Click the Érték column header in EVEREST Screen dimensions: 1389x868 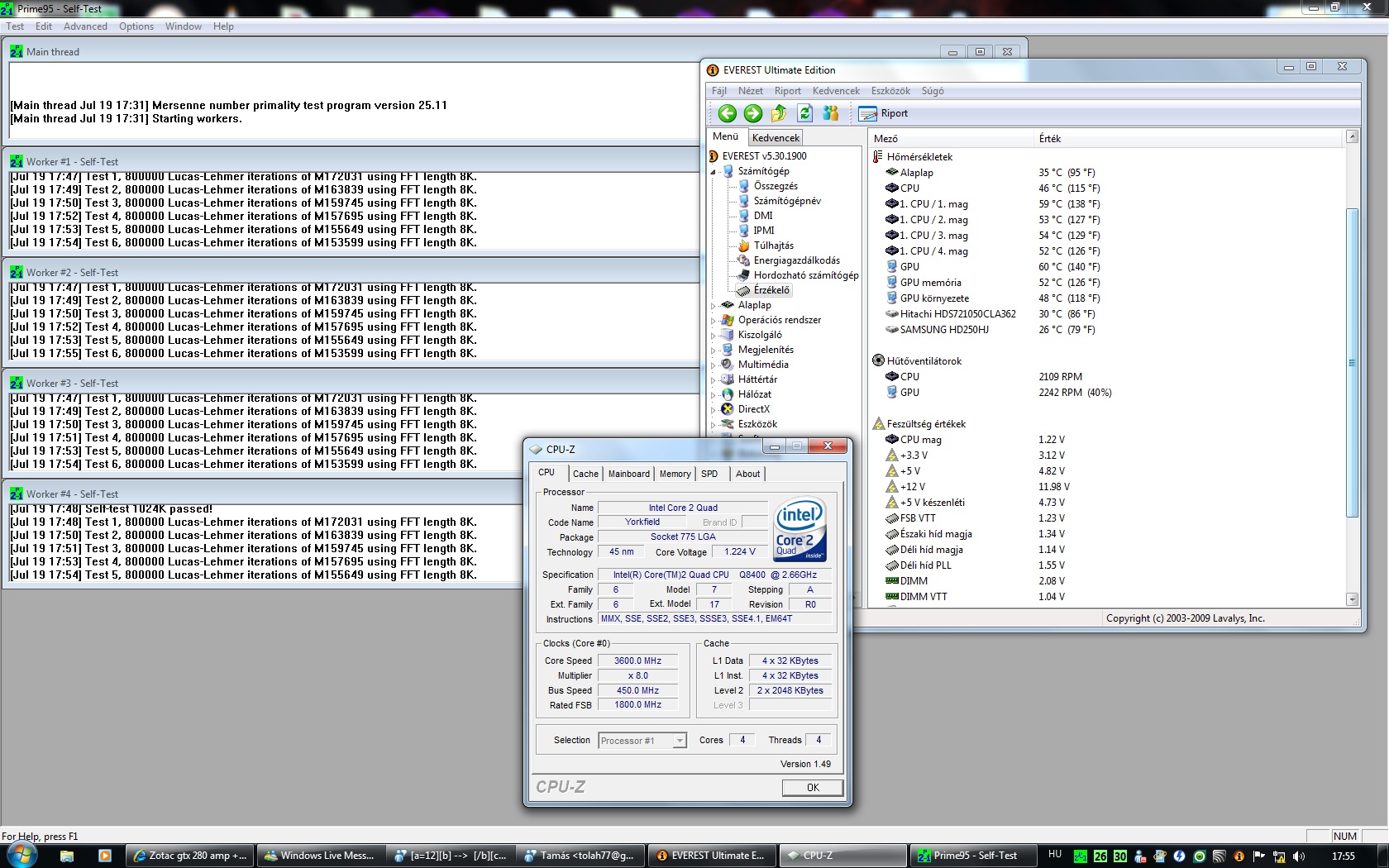coord(1189,139)
